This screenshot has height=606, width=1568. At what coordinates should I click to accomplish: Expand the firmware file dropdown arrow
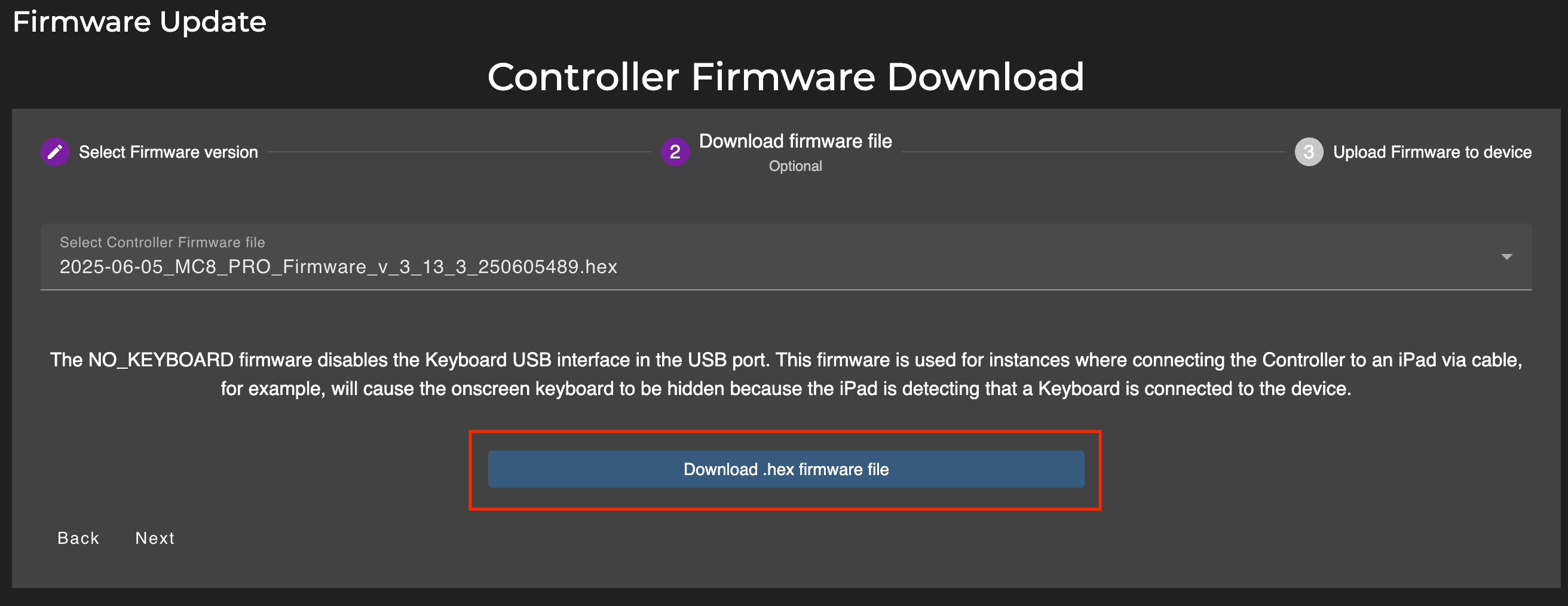click(1506, 257)
